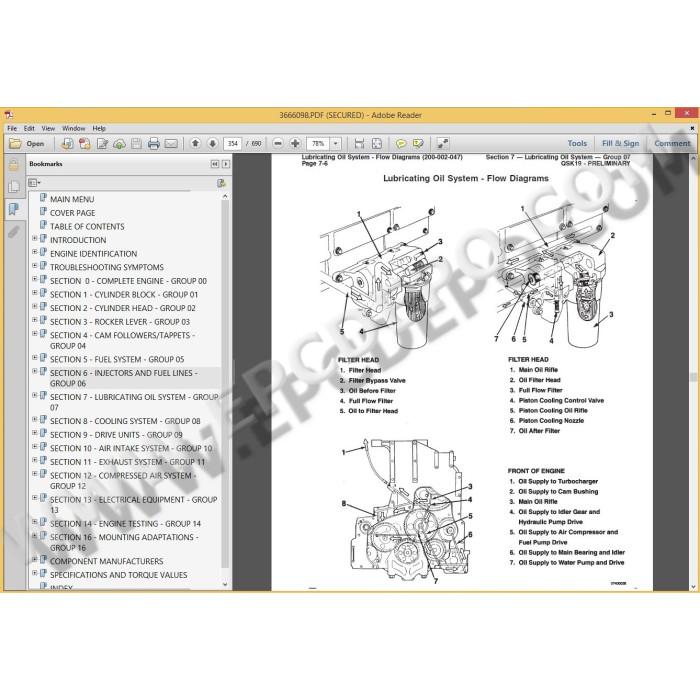Open the Fill & Sign pane
700x700 pixels.
tap(621, 143)
